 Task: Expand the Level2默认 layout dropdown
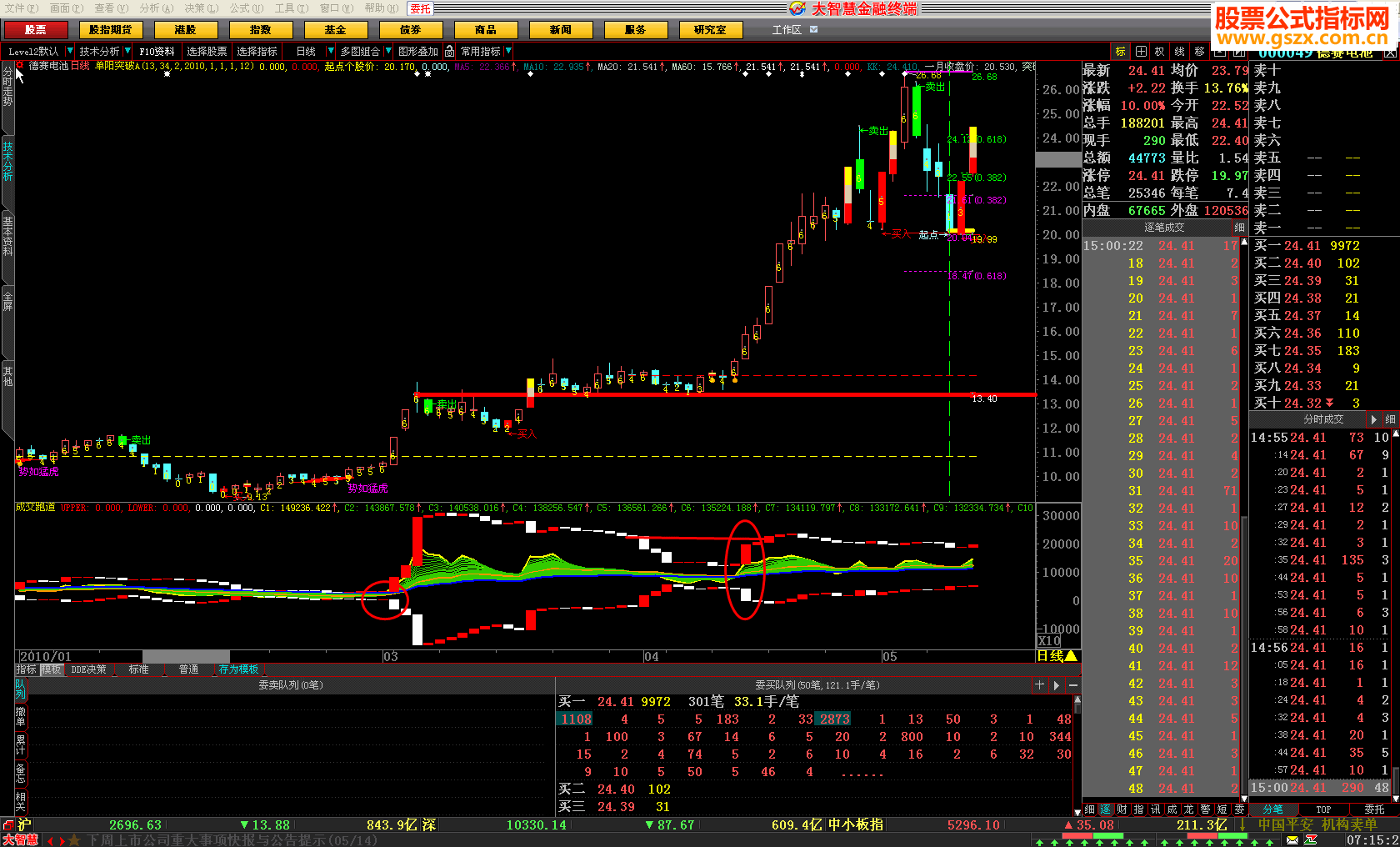tap(70, 52)
